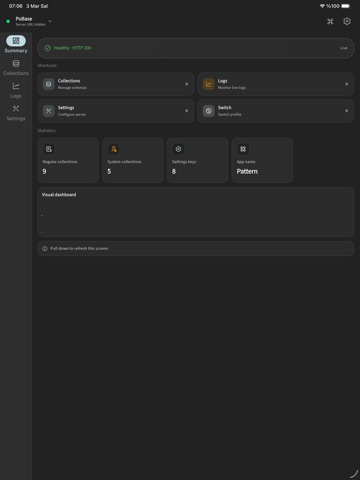Click the Regular collections count 9
The height and width of the screenshot is (480, 360).
point(44,171)
